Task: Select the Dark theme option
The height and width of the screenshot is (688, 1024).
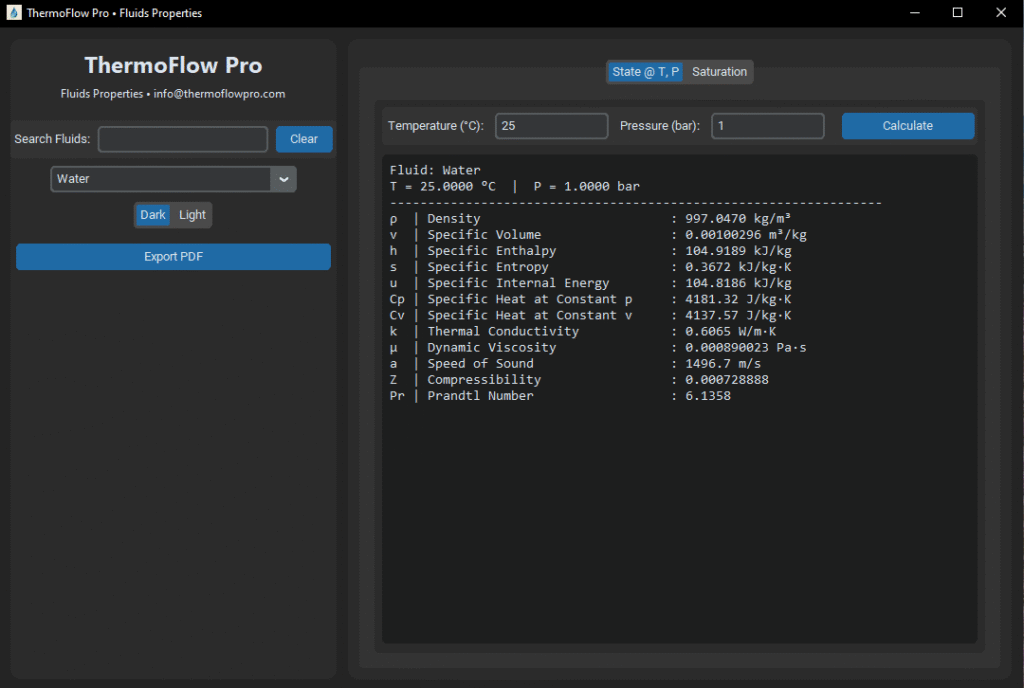Action: tap(153, 215)
